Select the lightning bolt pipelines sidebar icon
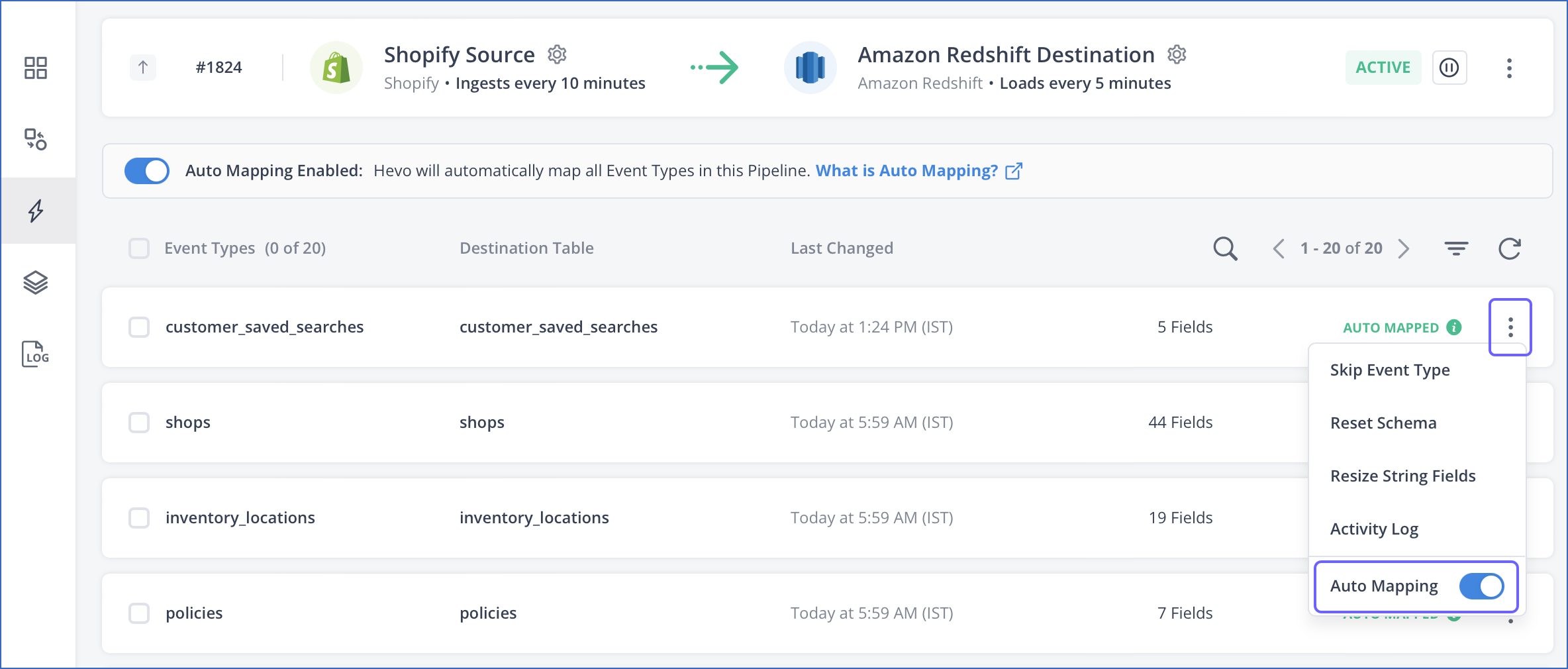 [36, 211]
